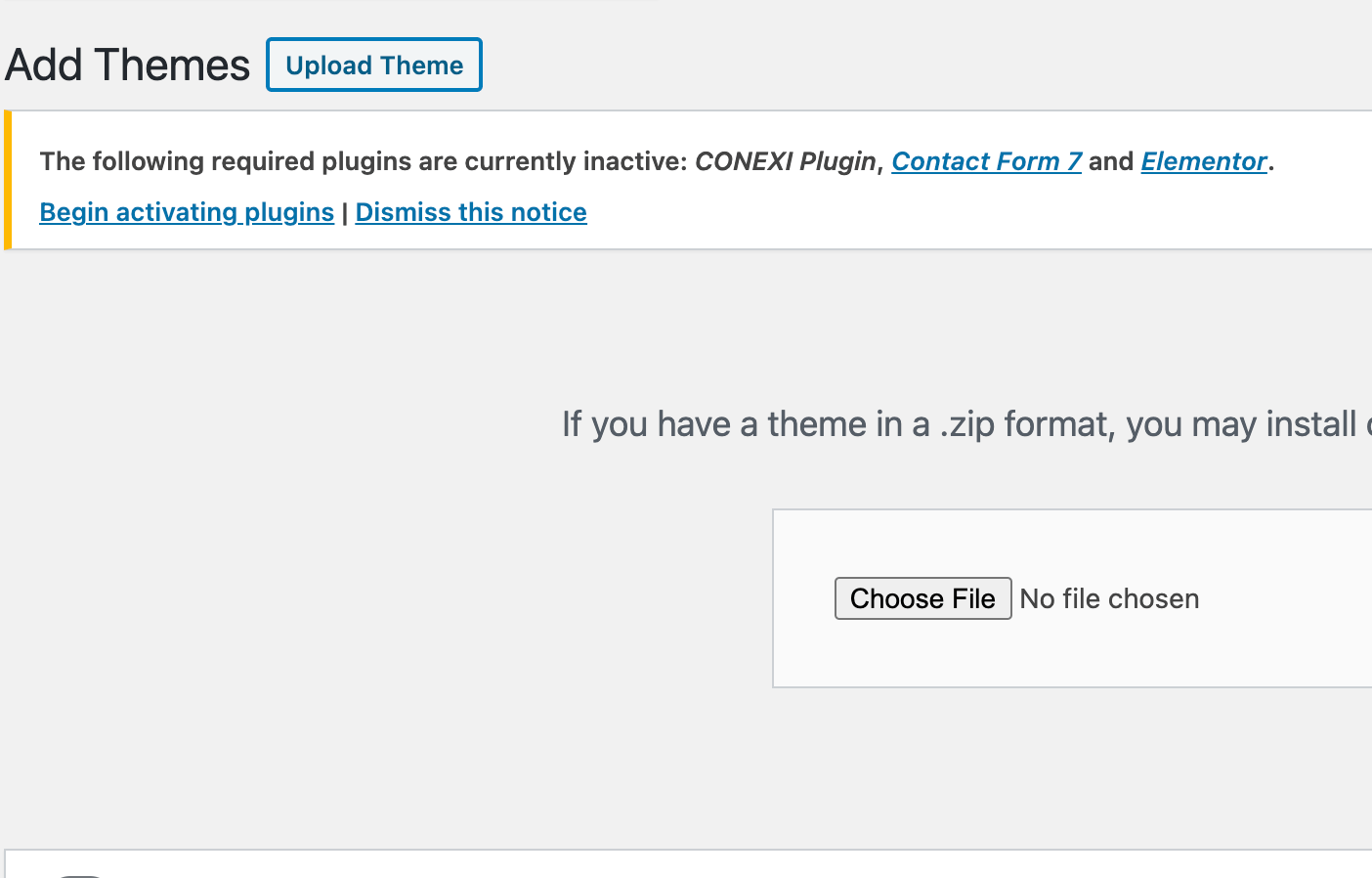Image resolution: width=1372 pixels, height=878 pixels.
Task: Click the pipe separator between notice links
Action: click(x=345, y=213)
